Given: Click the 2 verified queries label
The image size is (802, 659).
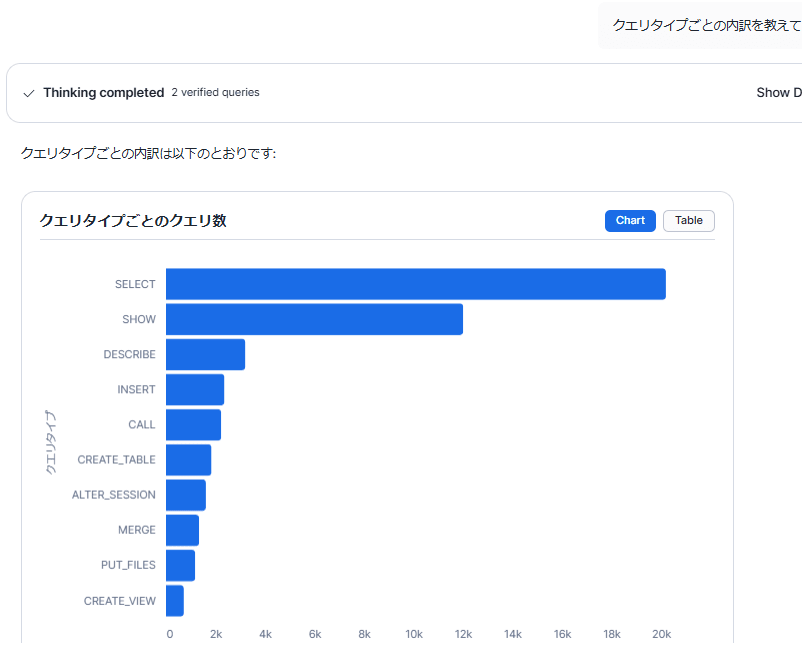Looking at the screenshot, I should click(x=215, y=93).
